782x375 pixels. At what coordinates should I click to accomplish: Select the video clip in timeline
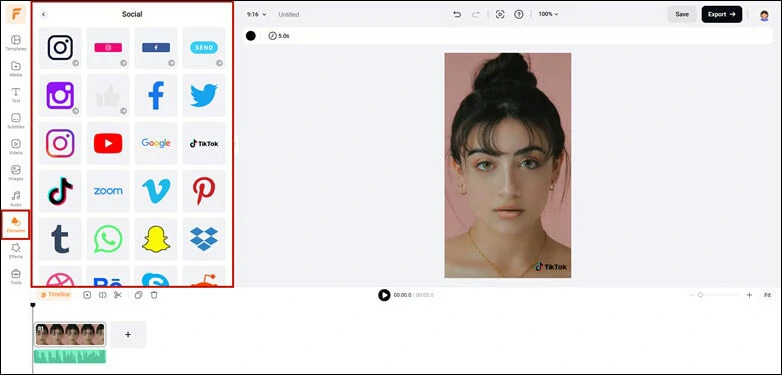point(70,334)
